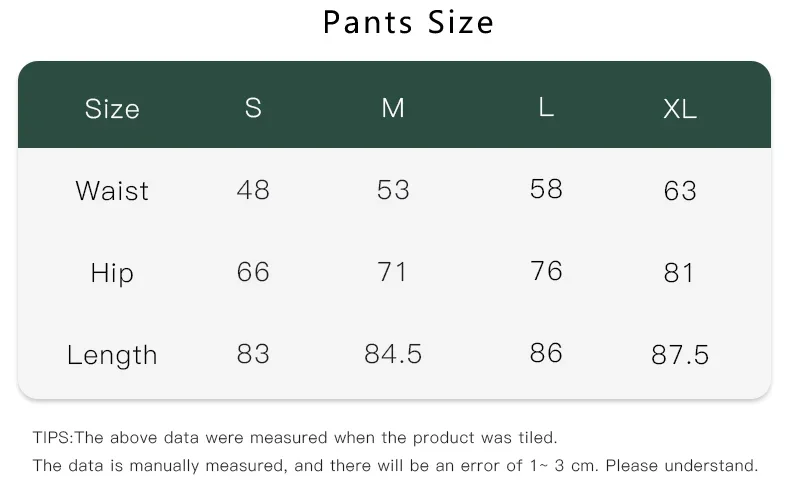Select the L size column header

coord(546,107)
